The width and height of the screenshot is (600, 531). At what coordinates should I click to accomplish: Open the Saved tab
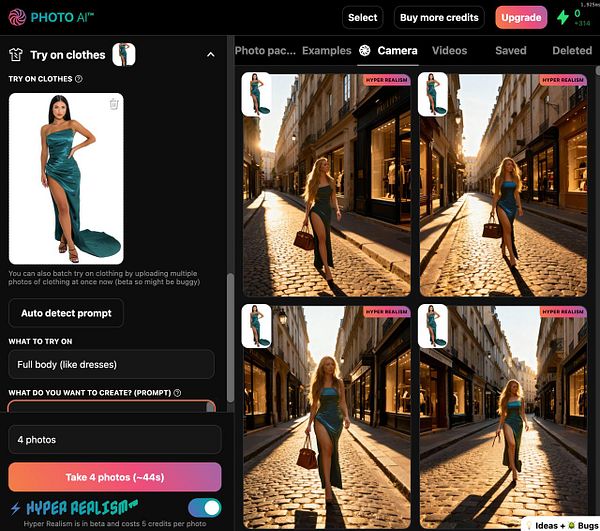pyautogui.click(x=510, y=50)
